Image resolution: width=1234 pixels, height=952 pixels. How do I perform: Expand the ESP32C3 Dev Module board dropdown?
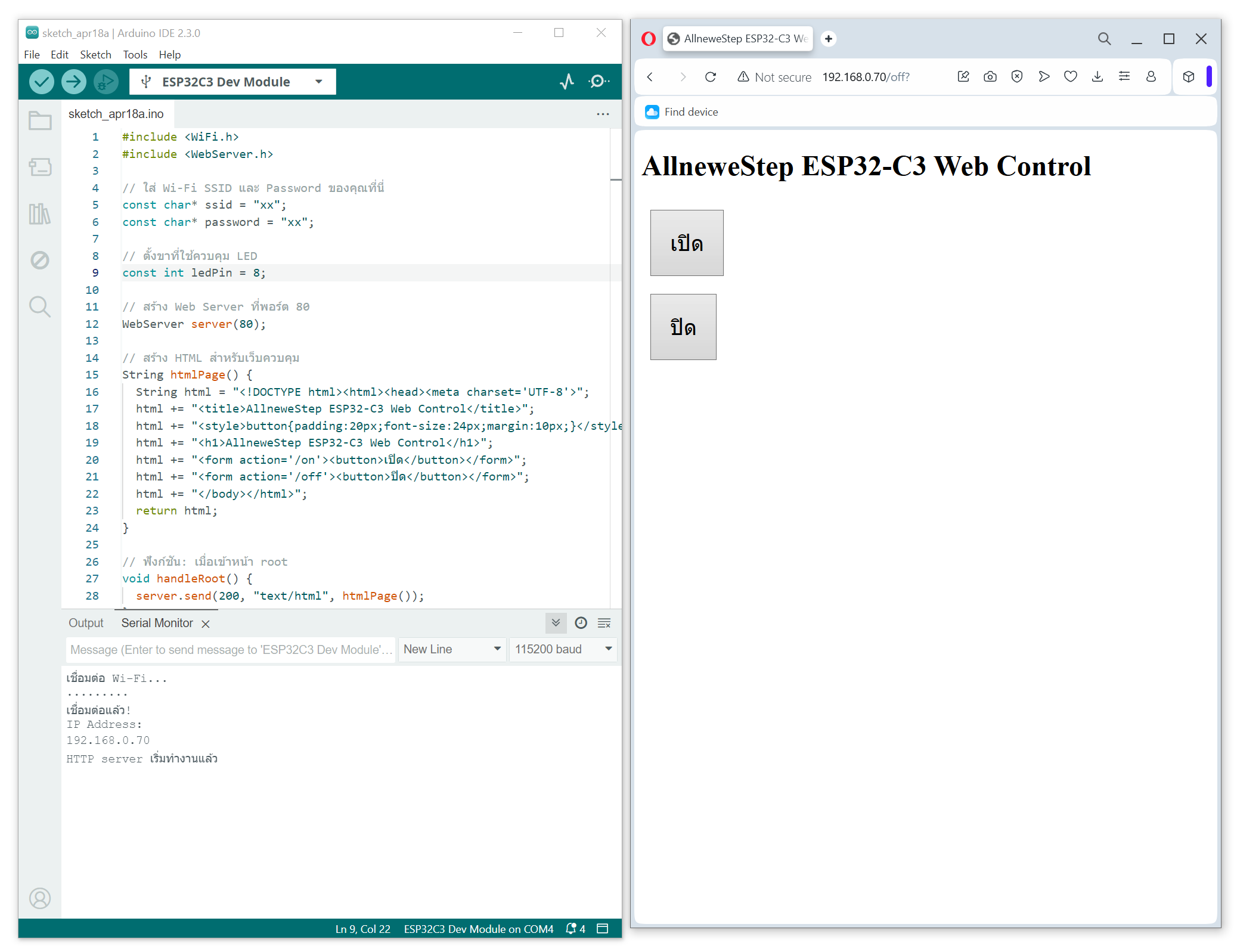[x=232, y=82]
